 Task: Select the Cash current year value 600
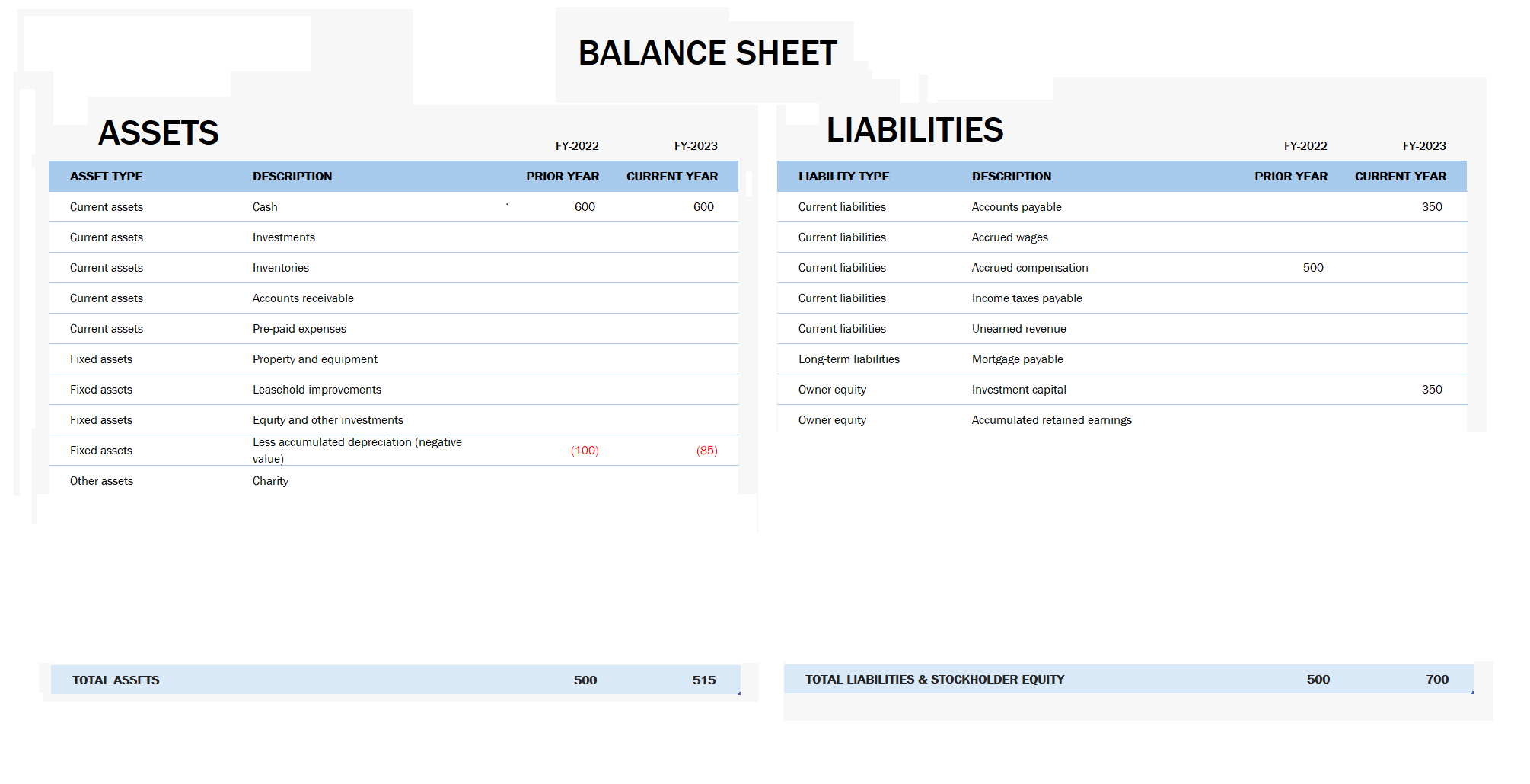[703, 207]
